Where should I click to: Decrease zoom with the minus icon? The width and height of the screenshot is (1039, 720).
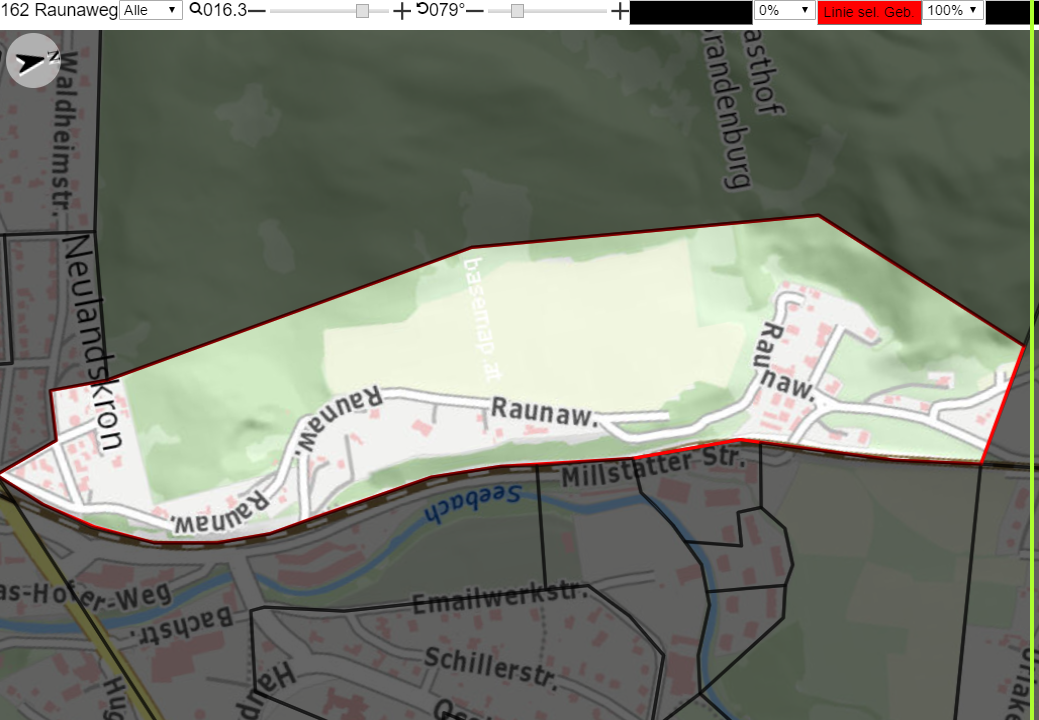(x=256, y=11)
